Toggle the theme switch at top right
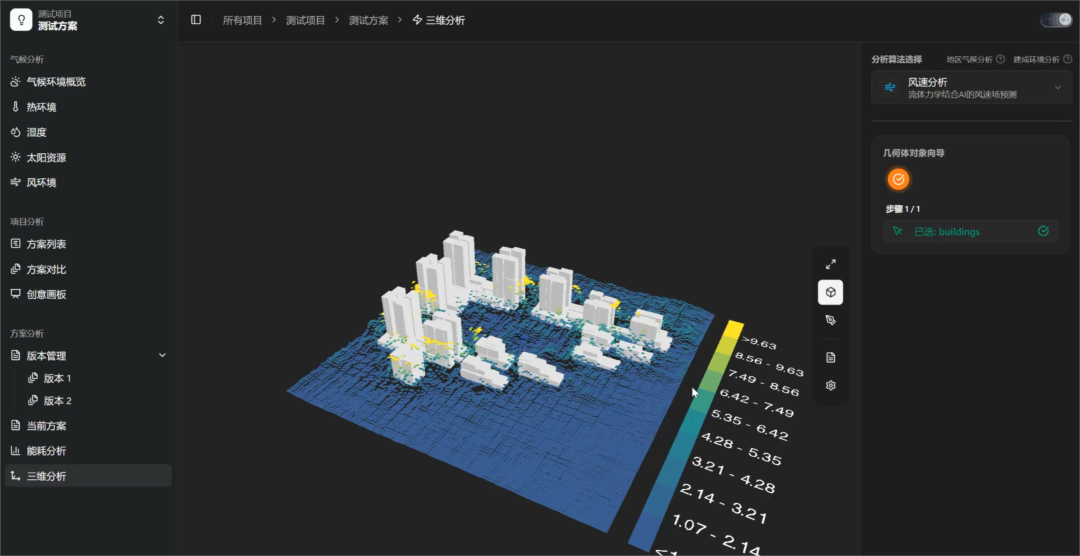Viewport: 1080px width, 556px height. coord(1056,20)
